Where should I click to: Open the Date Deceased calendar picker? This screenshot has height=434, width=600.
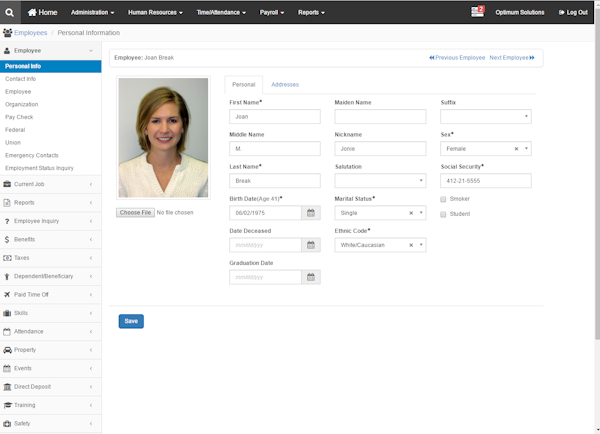click(x=311, y=245)
